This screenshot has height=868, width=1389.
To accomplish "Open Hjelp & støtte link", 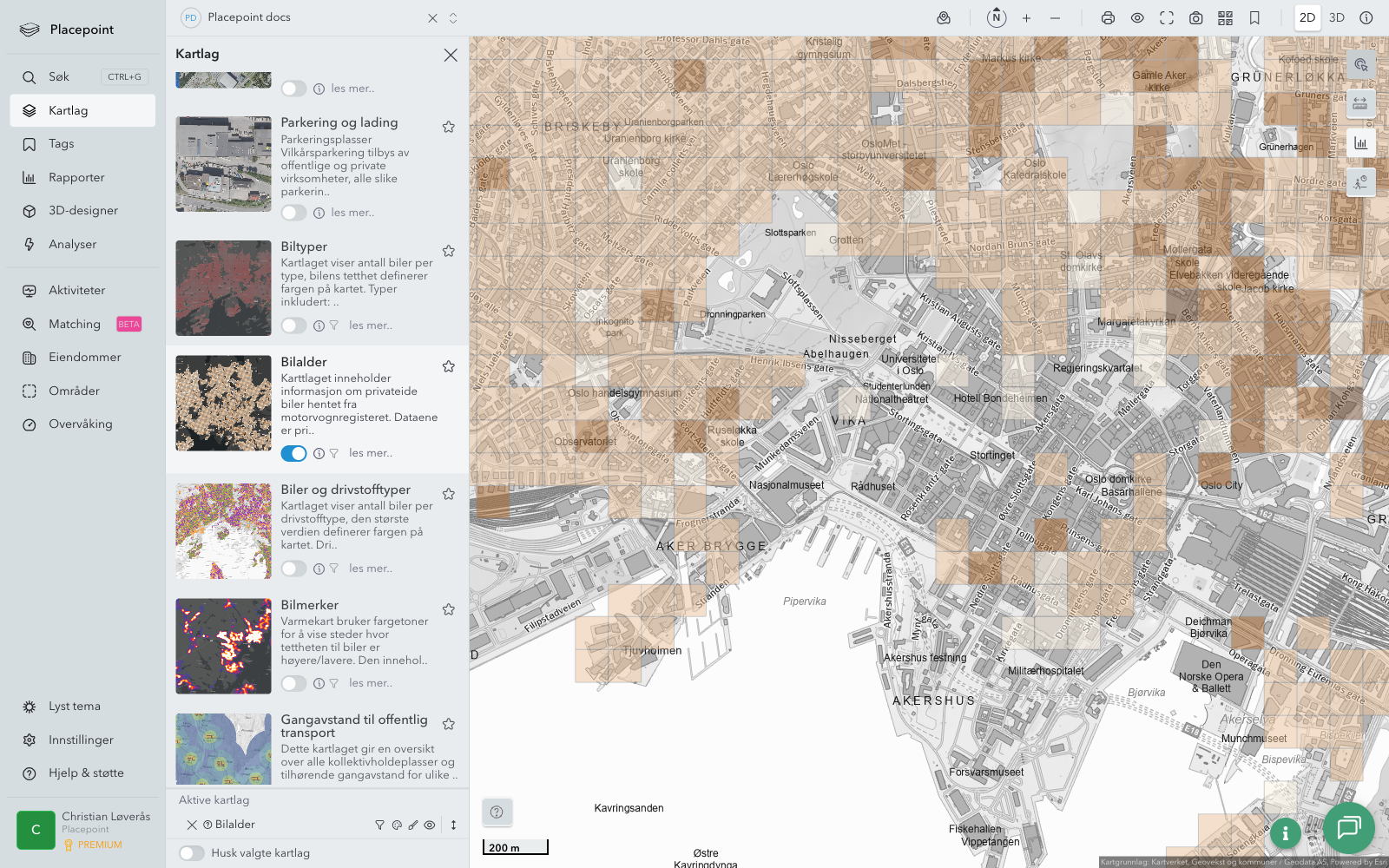I will [86, 773].
